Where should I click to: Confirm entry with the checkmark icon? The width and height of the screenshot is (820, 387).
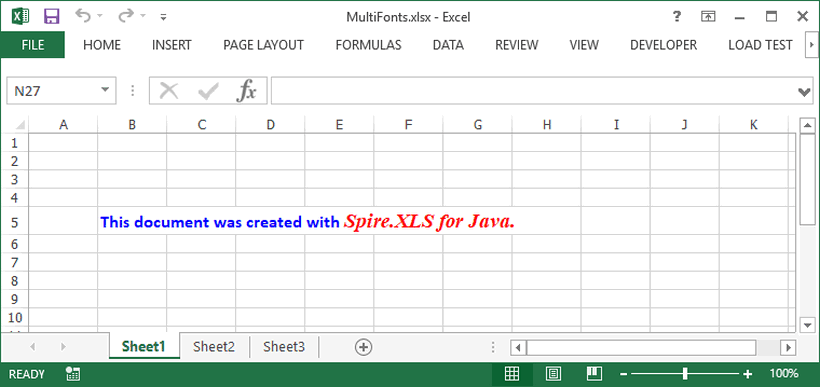click(208, 92)
